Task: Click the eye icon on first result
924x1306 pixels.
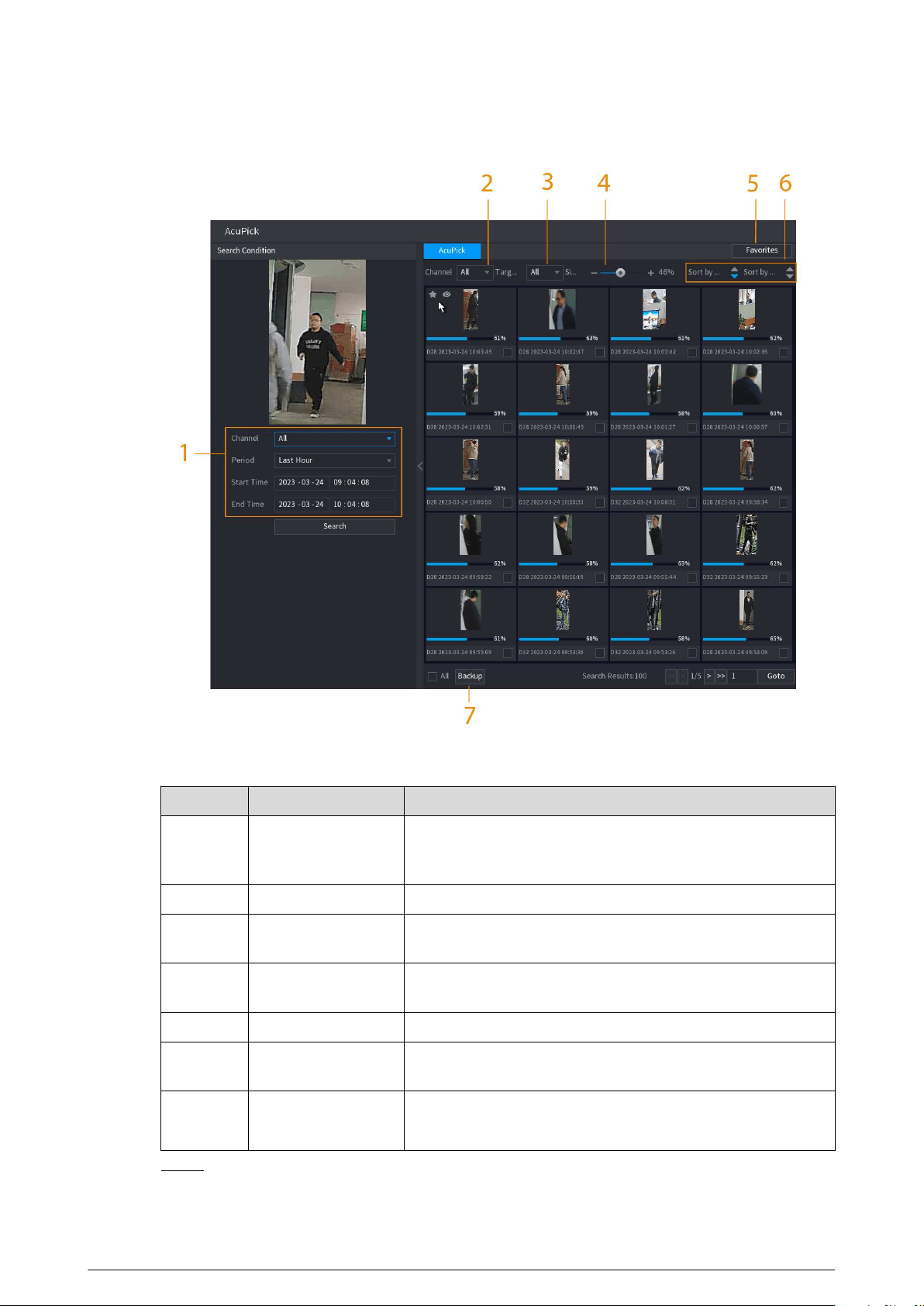Action: tap(446, 295)
